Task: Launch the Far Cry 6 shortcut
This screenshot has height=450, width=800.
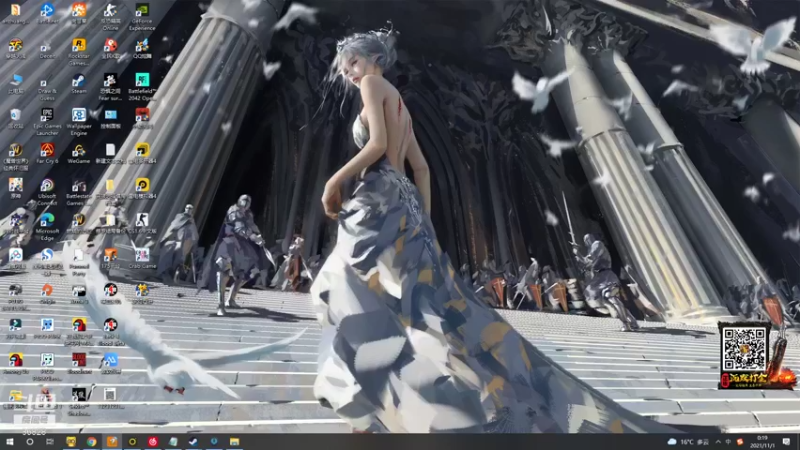Action: click(x=47, y=153)
